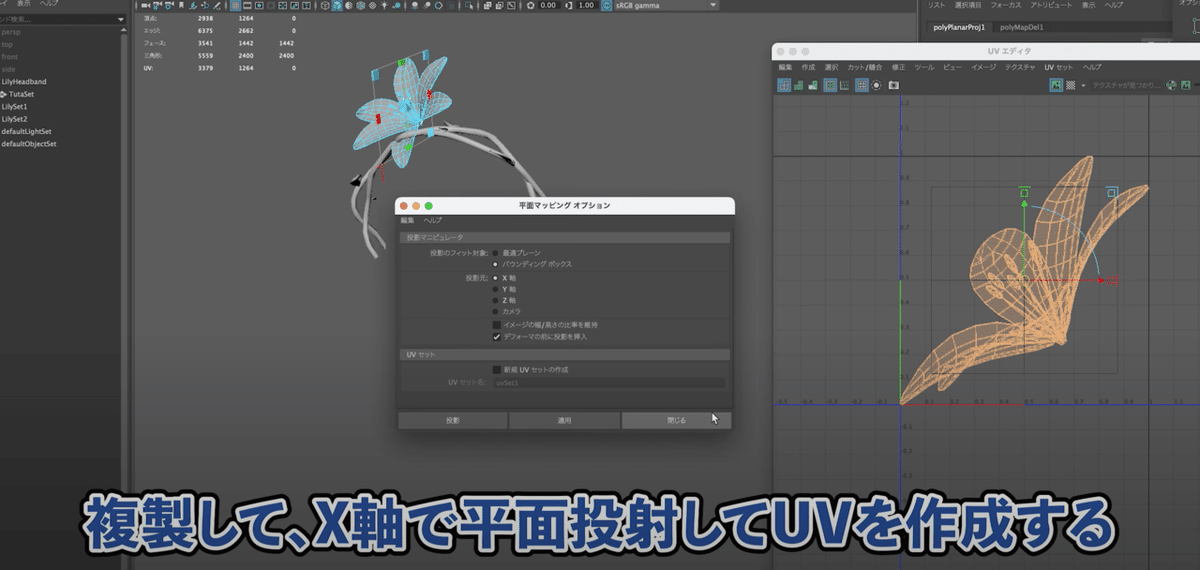
Task: Click the 適用 button
Action: pos(564,420)
